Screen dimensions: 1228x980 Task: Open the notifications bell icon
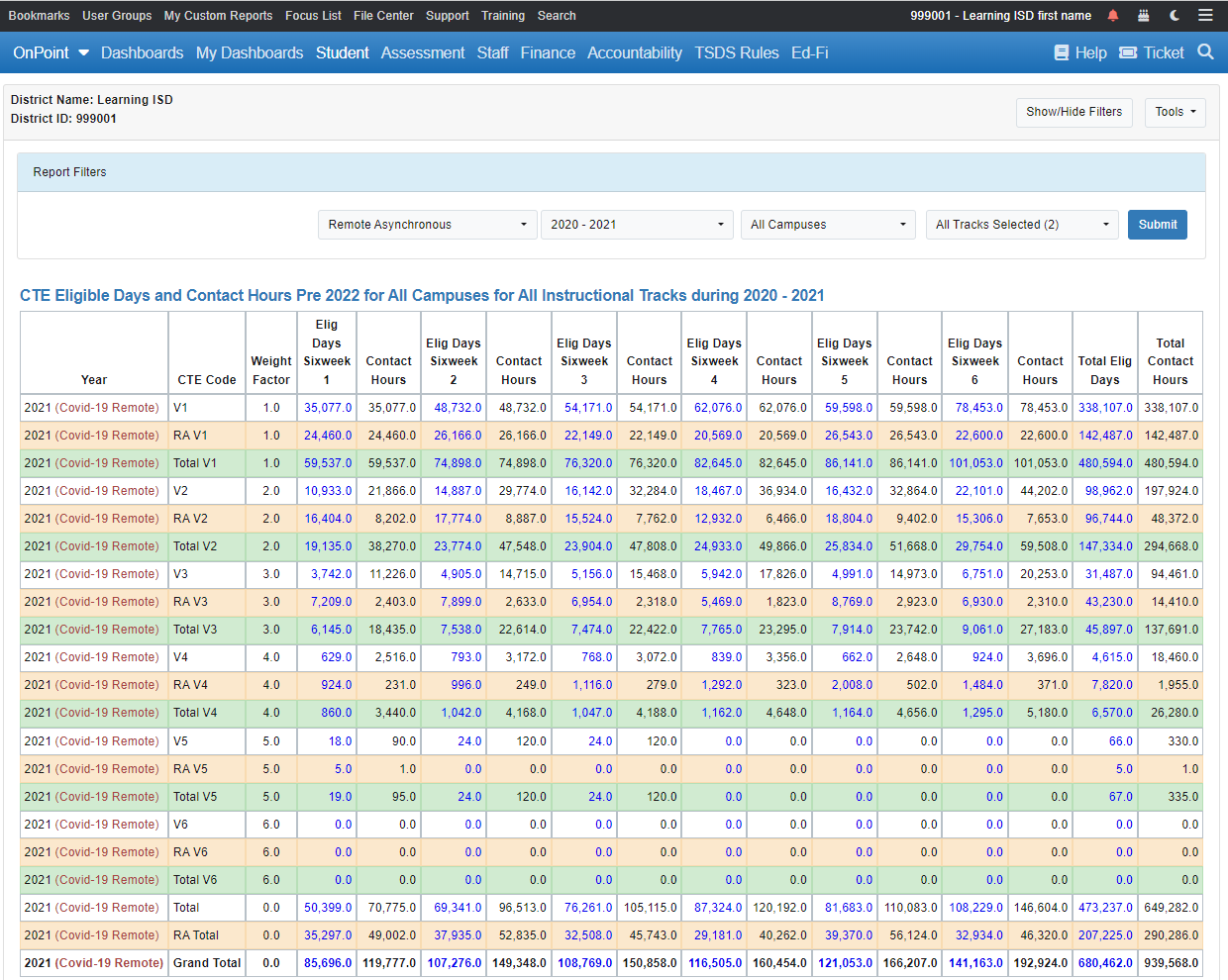(x=1112, y=15)
